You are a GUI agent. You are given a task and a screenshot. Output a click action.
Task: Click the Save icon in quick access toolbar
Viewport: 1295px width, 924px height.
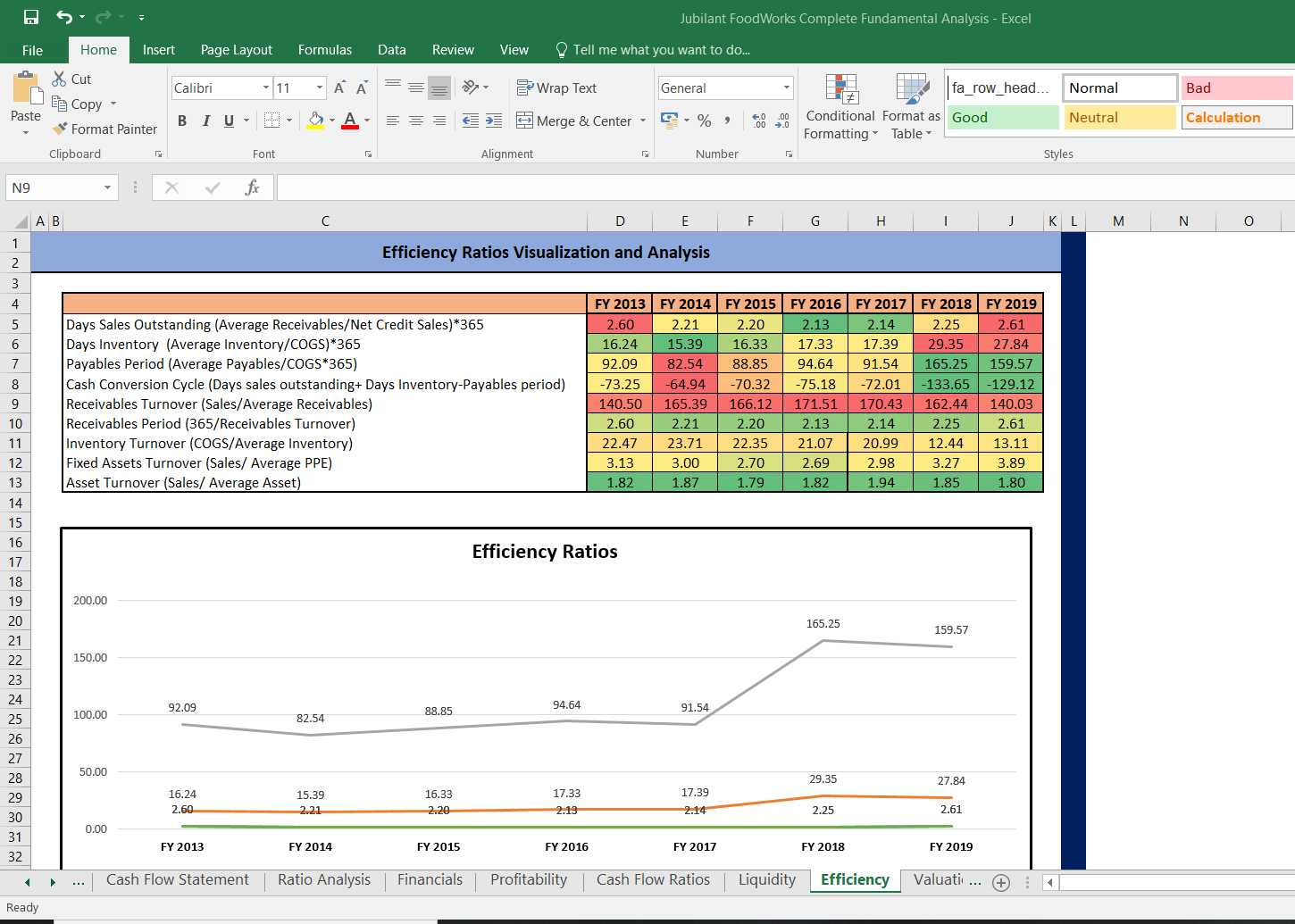31,17
